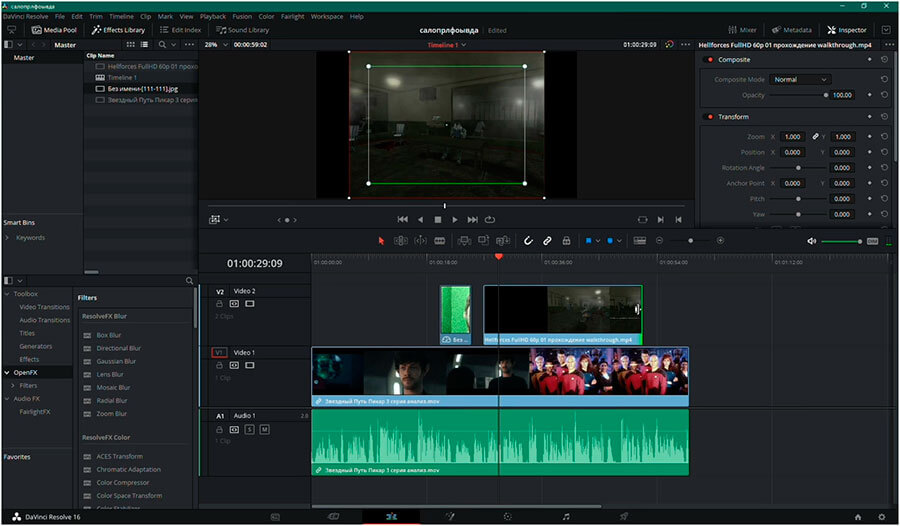Click the Overwrite Clip toolbar icon
This screenshot has width=900, height=526.
coord(483,241)
